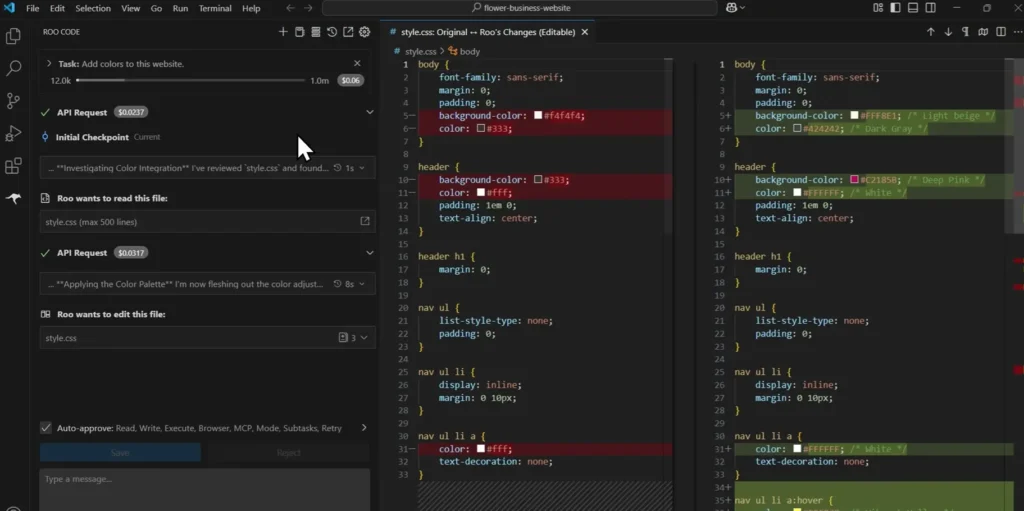Open Source Control view
The image size is (1024, 511).
[13, 101]
